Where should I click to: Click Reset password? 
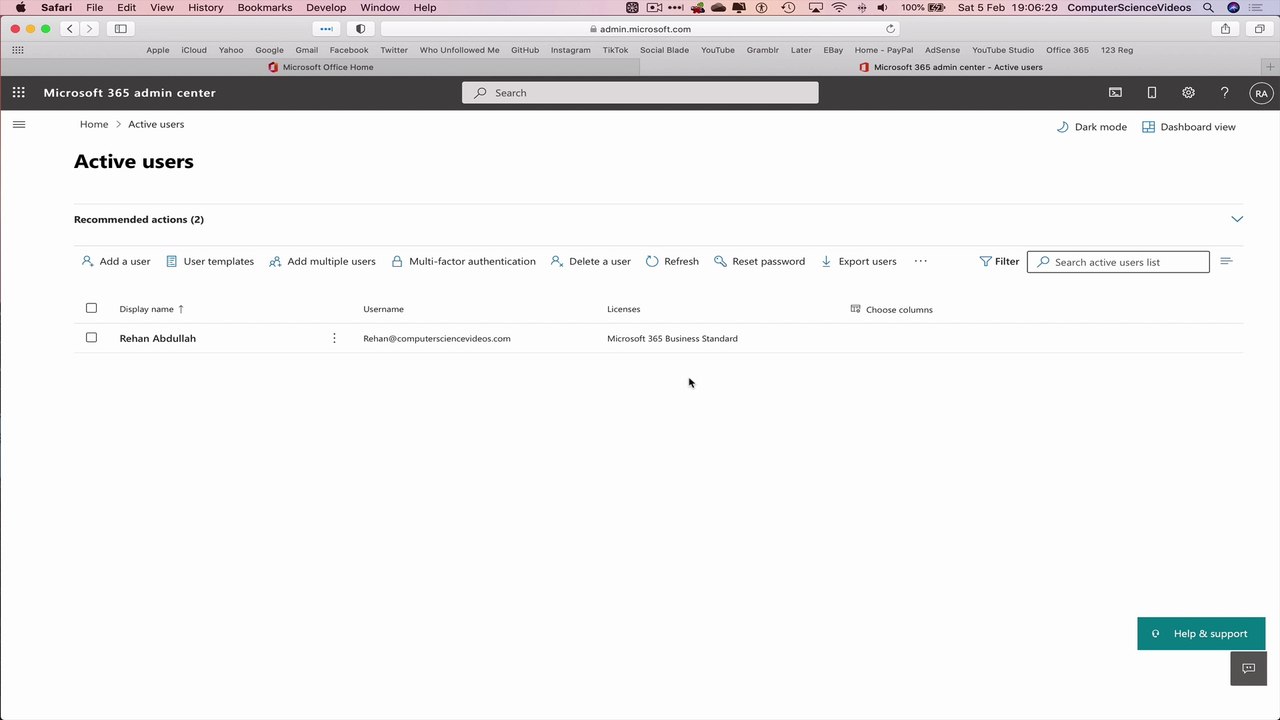click(759, 262)
